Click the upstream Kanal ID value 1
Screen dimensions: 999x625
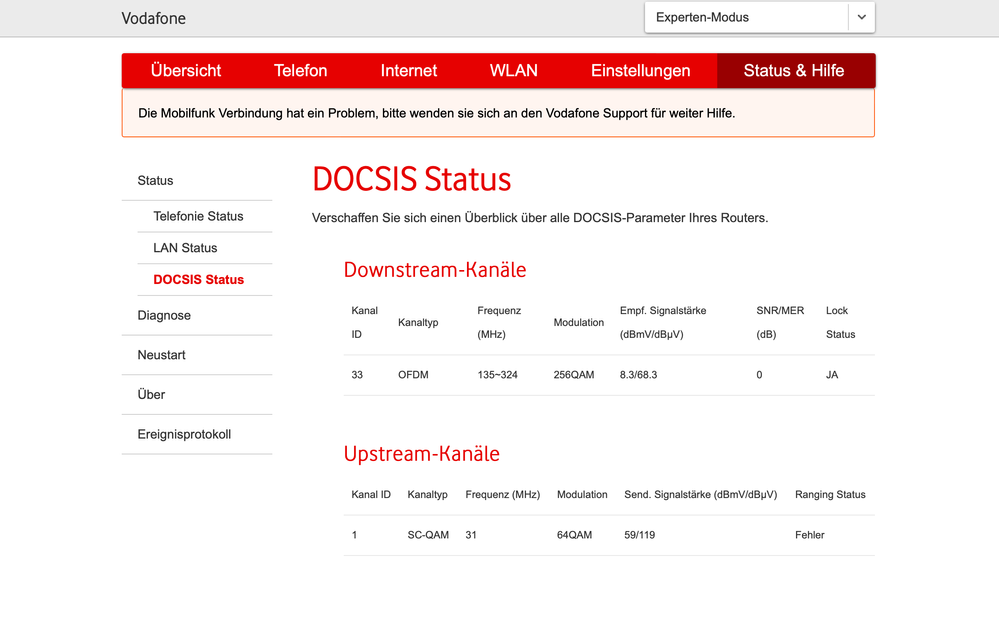[354, 535]
